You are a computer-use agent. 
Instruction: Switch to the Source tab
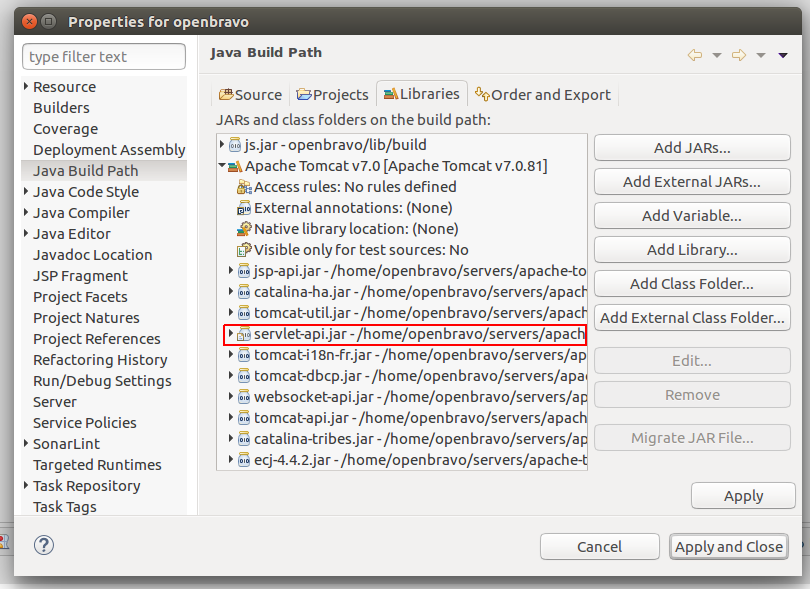tap(250, 95)
